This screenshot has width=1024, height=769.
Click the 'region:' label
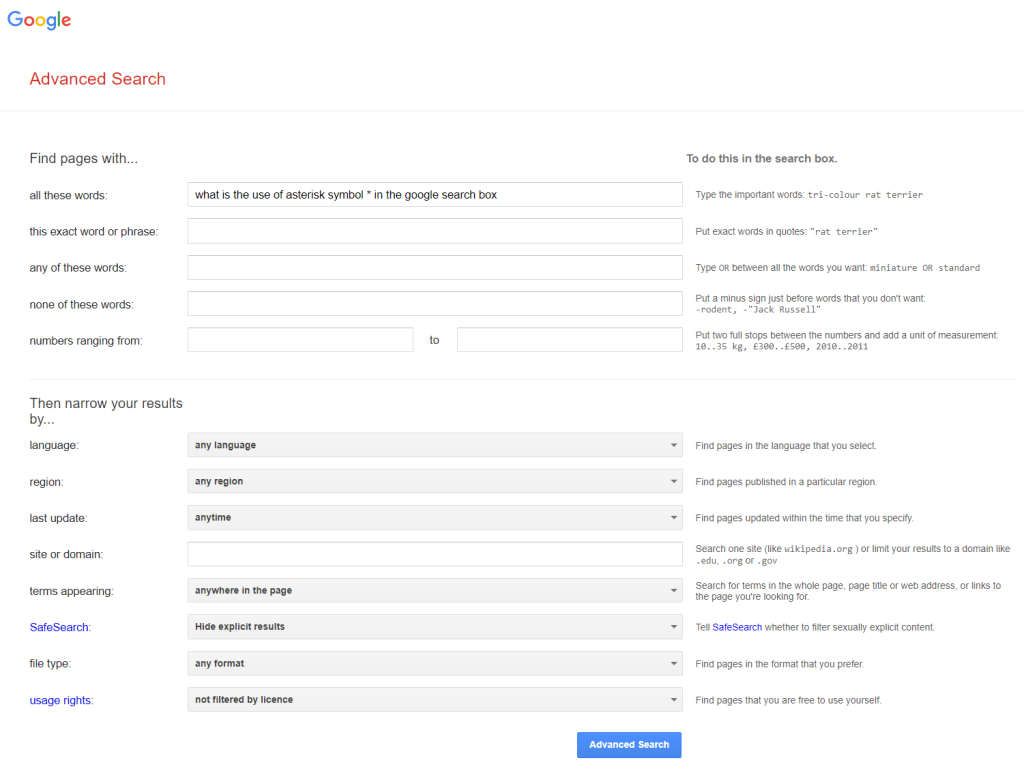tap(46, 482)
